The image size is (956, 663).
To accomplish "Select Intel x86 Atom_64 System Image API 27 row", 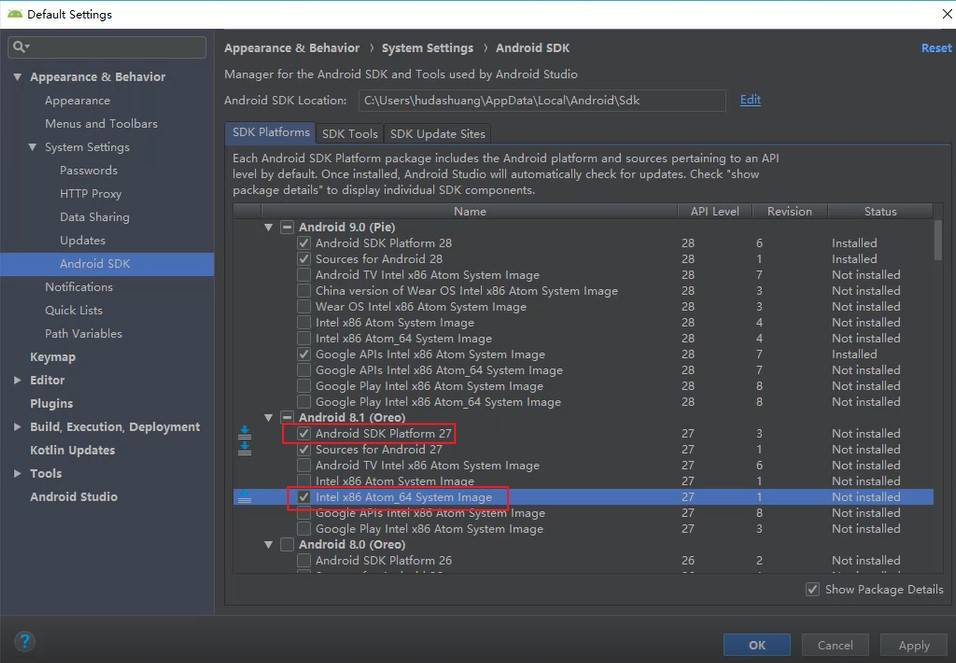I will (583, 497).
